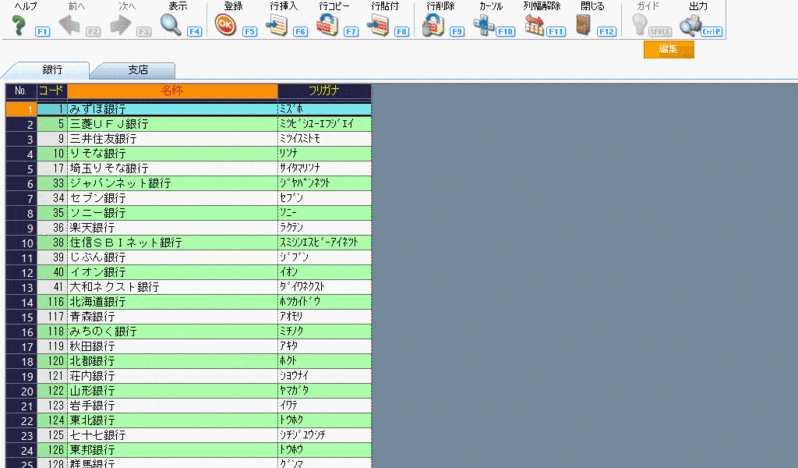Select the 埼玉りそな銀行 cell
The height and width of the screenshot is (468, 798).
(173, 168)
